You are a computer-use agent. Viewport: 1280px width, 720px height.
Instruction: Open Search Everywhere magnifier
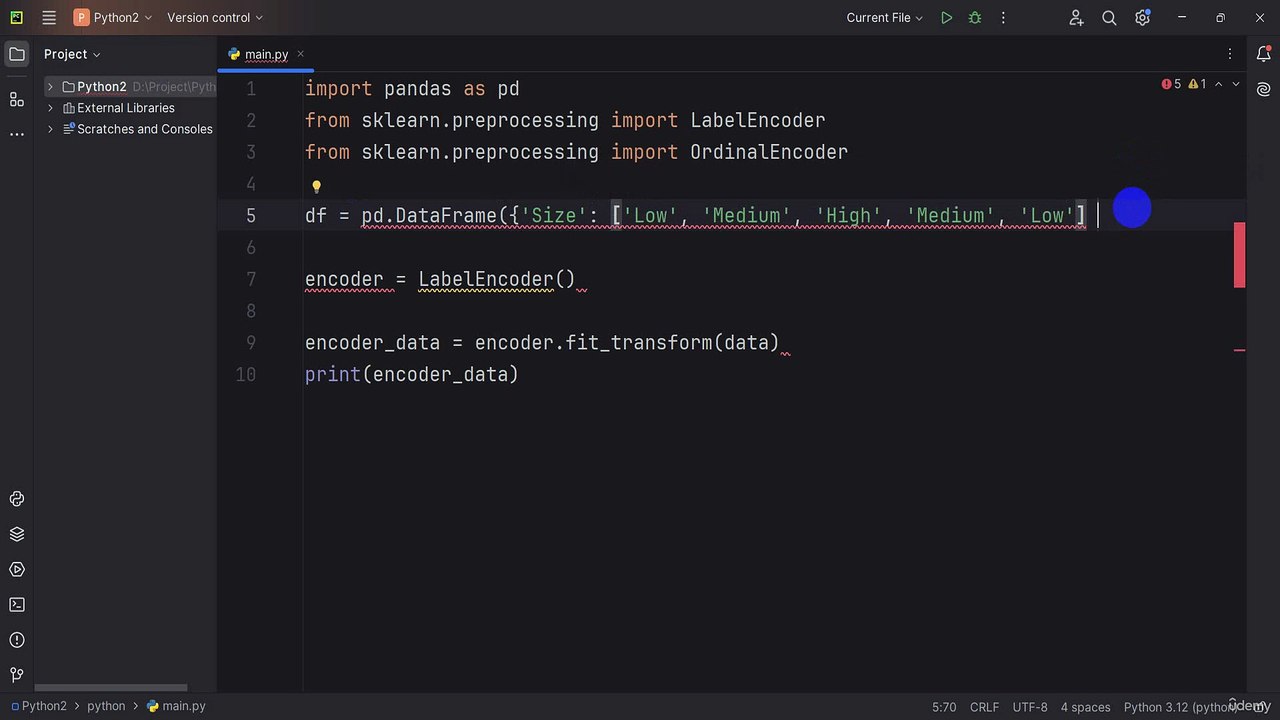1109,18
